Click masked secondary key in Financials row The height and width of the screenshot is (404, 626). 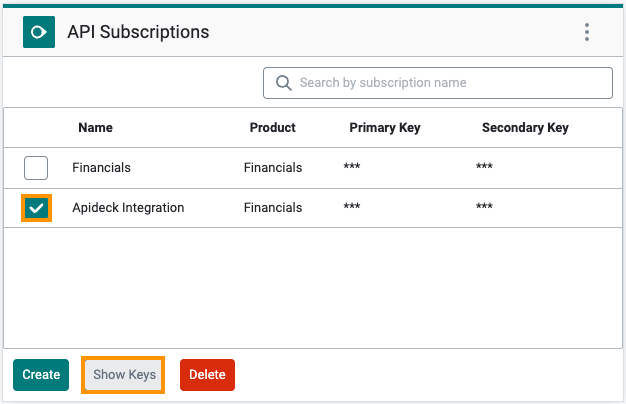tap(484, 166)
